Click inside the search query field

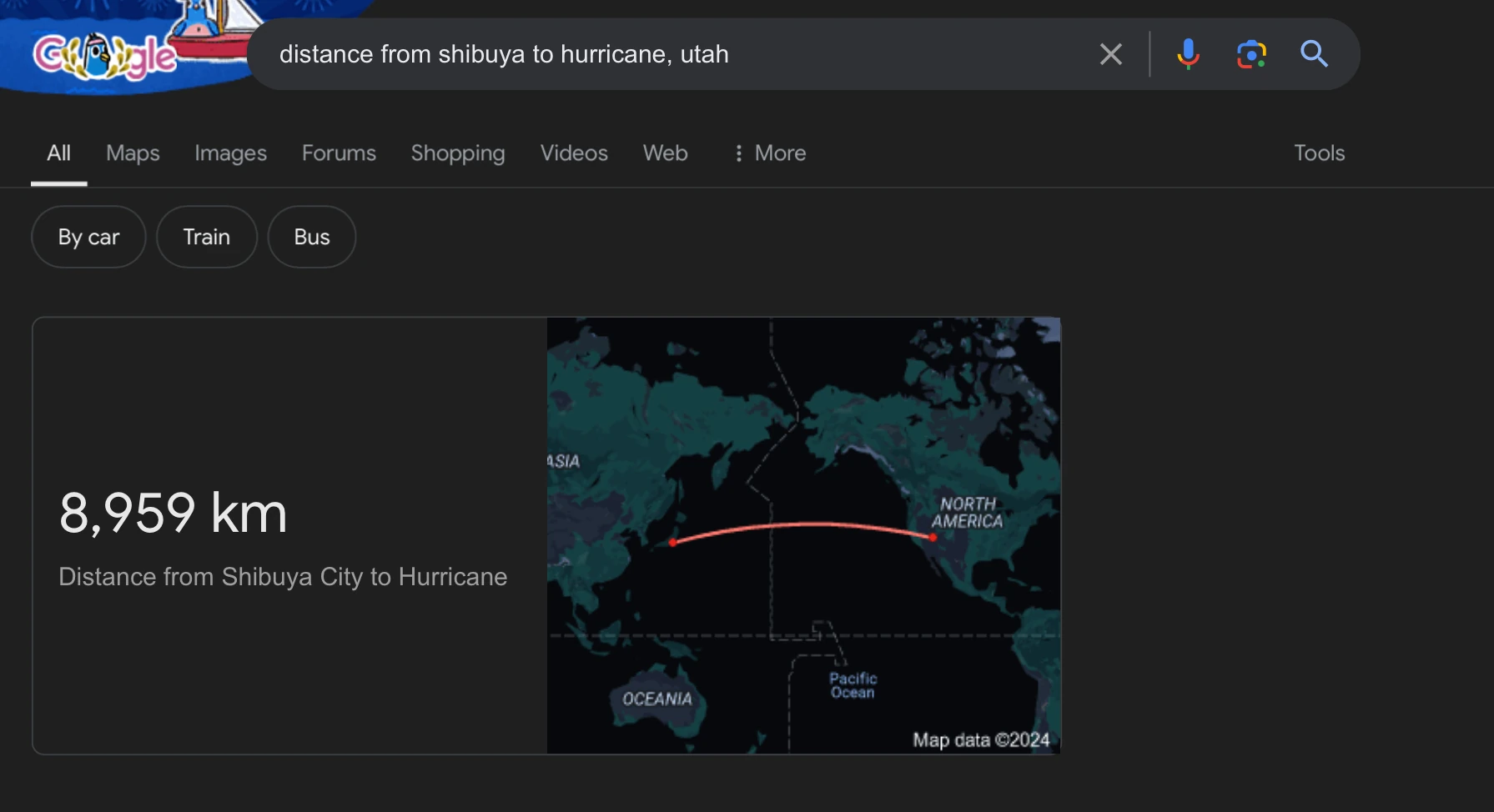pos(667,54)
